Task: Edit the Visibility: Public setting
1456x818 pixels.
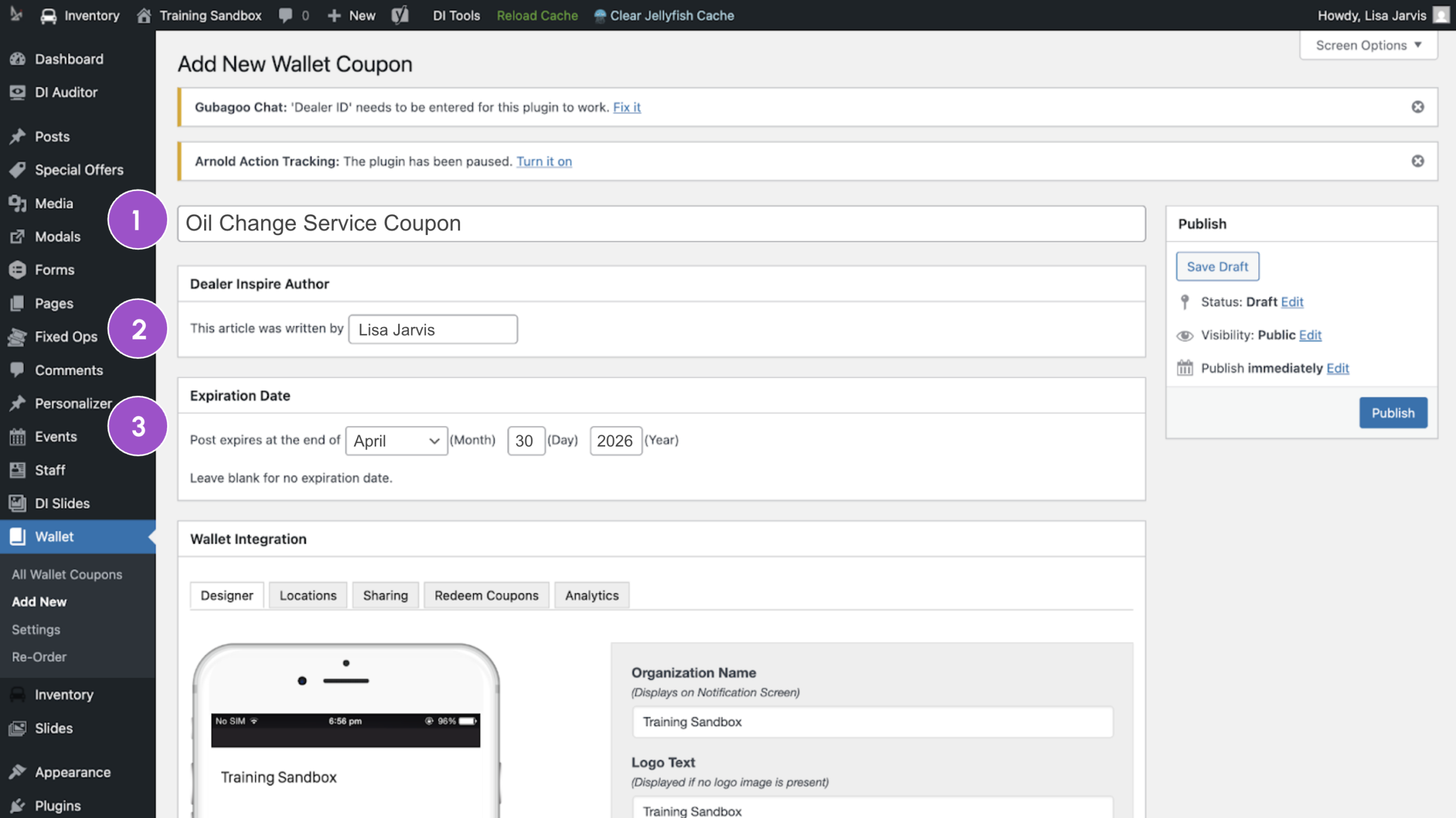Action: (x=1310, y=334)
